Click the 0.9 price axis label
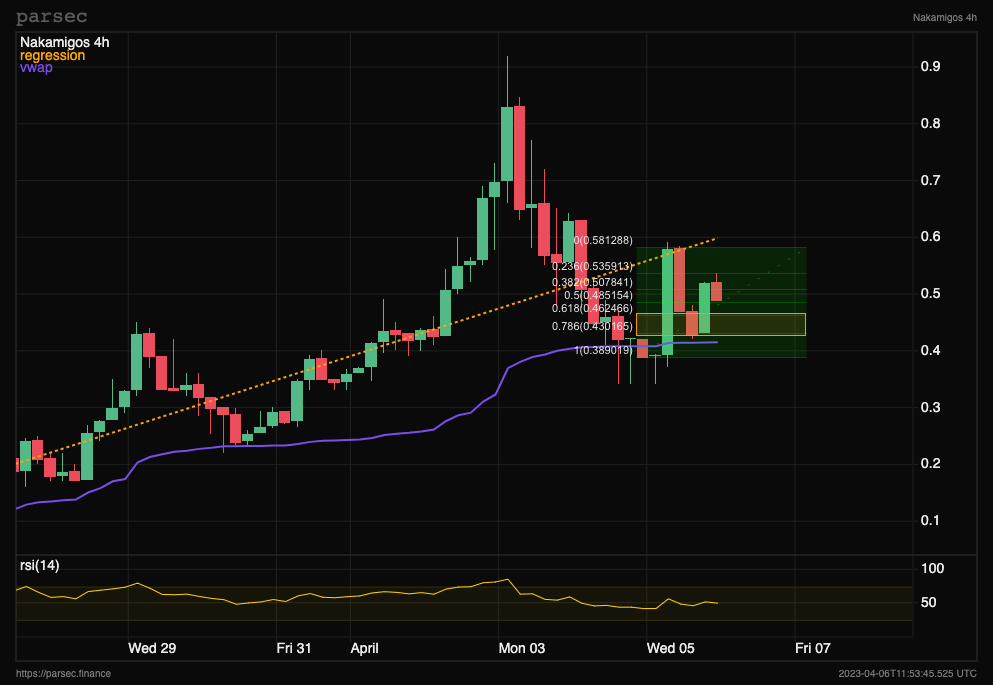Screen dimensions: 993x685 pos(930,66)
